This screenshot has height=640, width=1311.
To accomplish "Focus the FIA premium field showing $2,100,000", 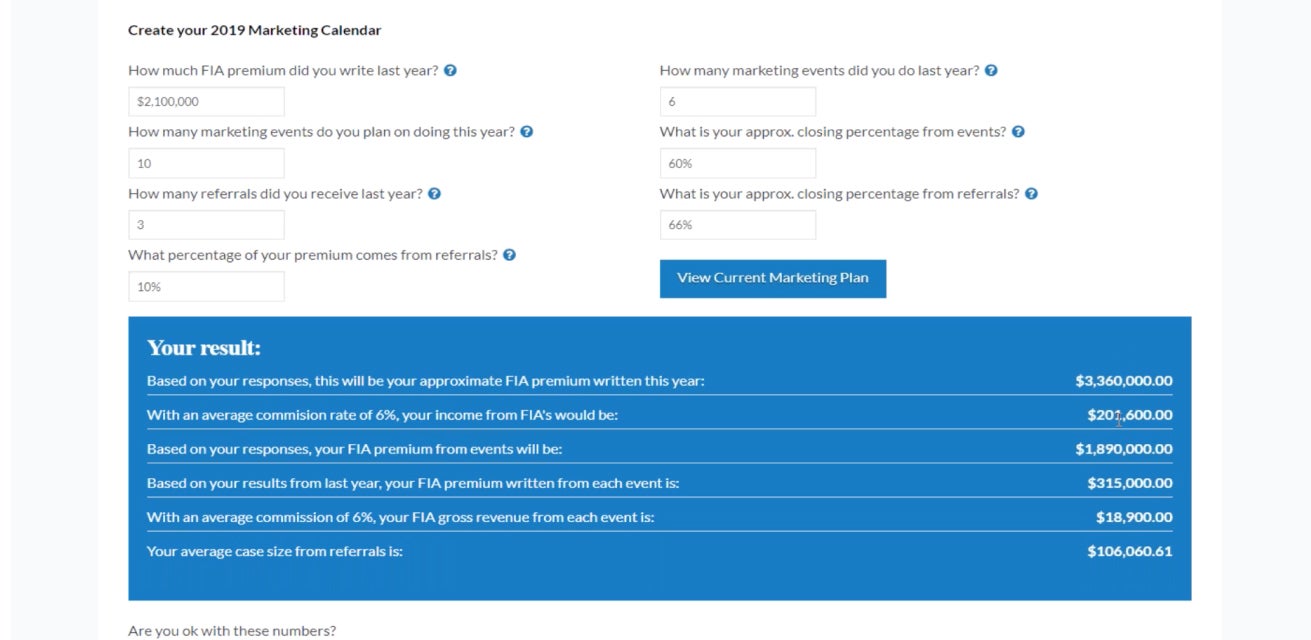I will (x=206, y=102).
